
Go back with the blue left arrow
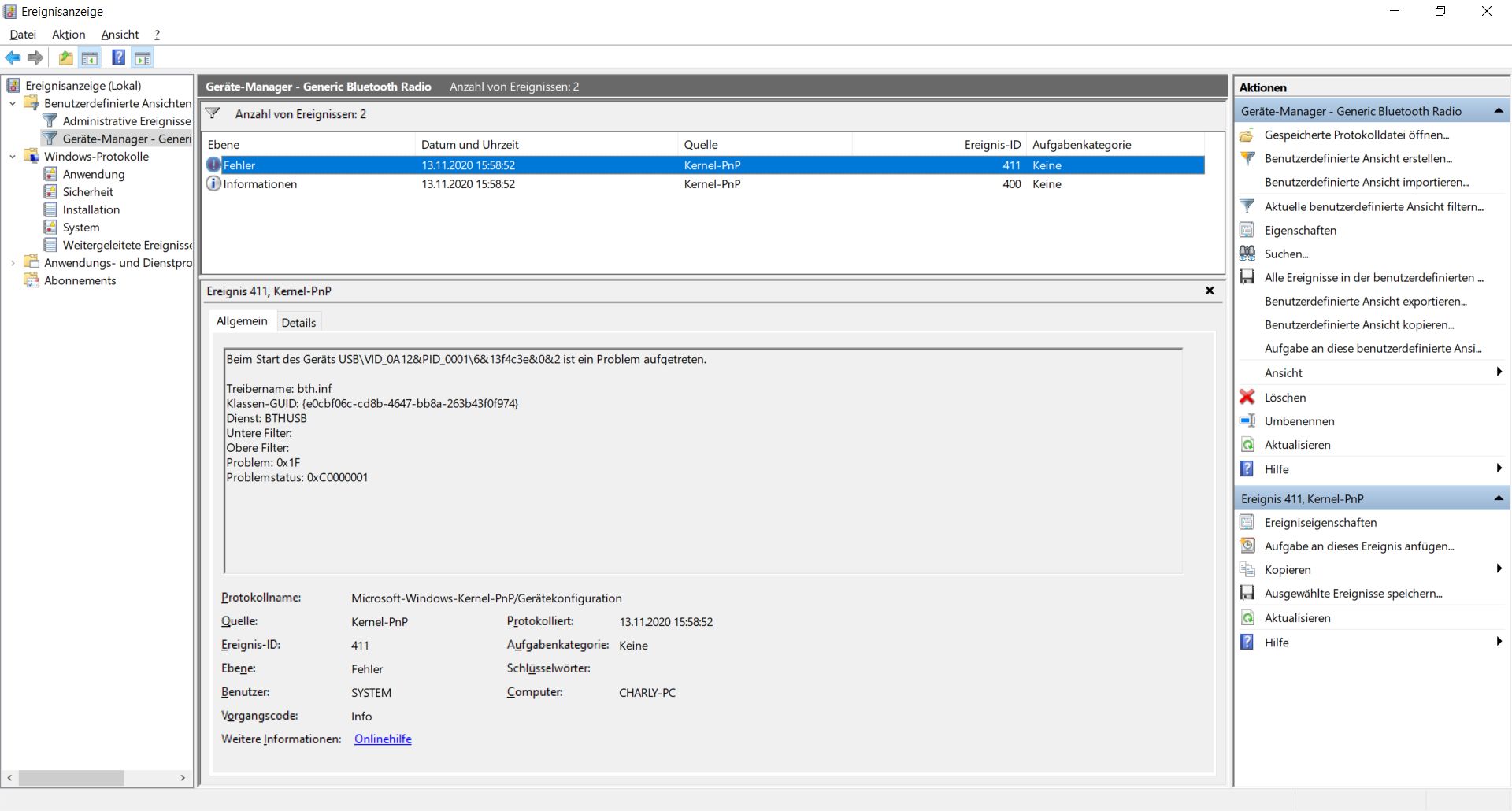13,57
